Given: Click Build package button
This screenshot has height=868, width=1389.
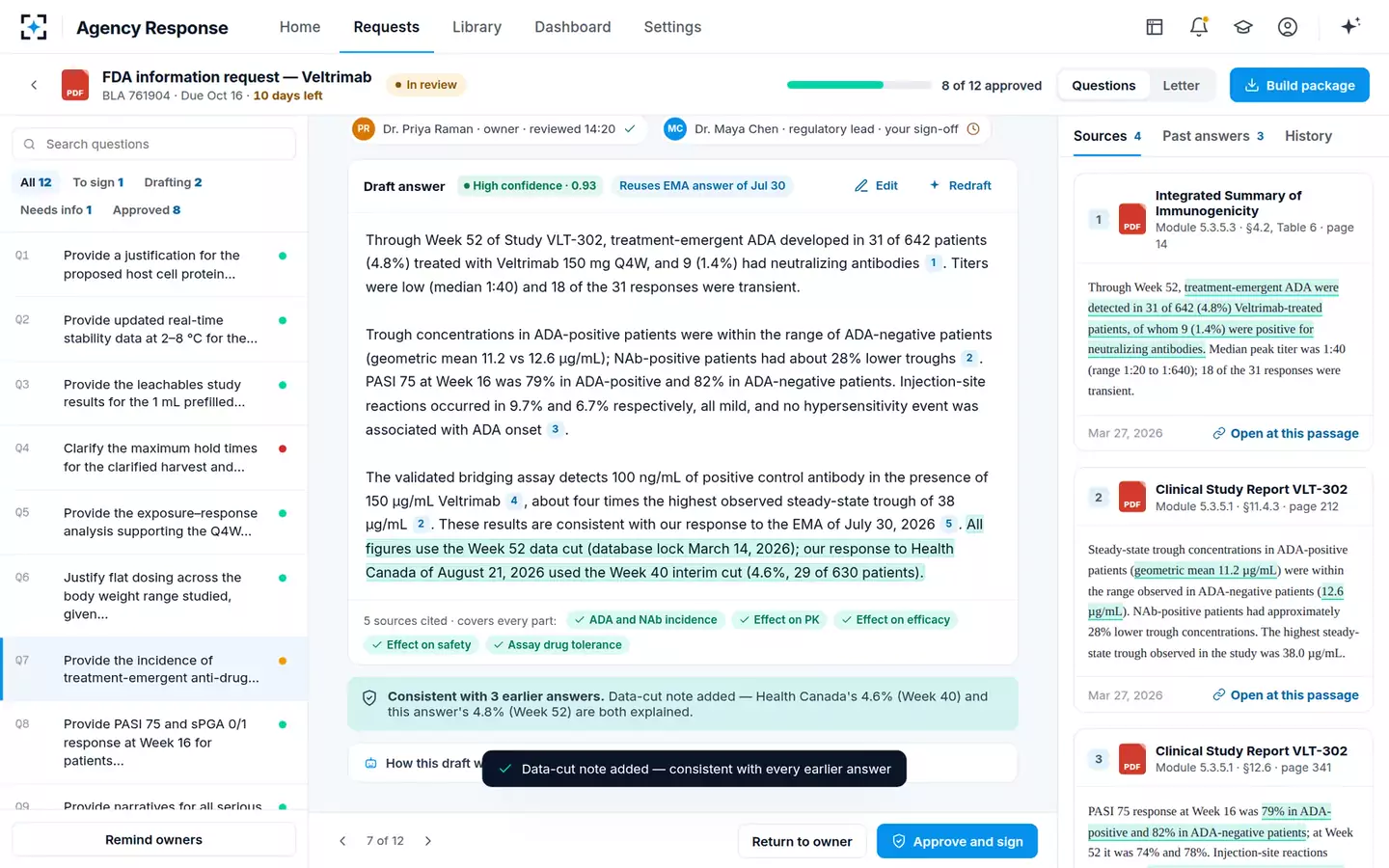Looking at the screenshot, I should [1299, 85].
